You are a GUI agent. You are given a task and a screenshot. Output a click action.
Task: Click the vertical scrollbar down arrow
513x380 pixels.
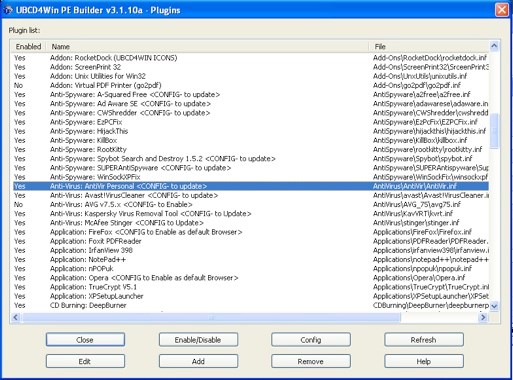point(494,306)
